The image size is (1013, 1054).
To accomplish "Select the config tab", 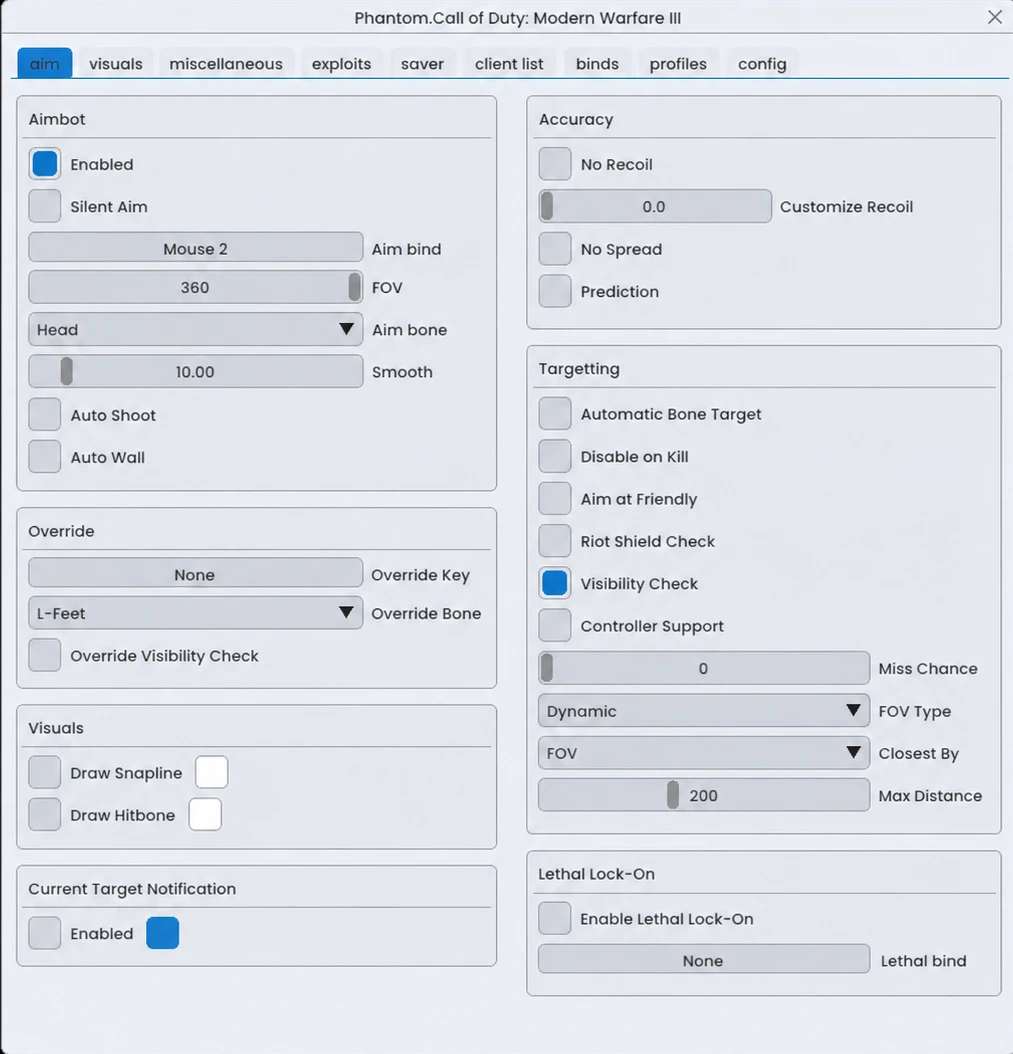I will pos(762,64).
